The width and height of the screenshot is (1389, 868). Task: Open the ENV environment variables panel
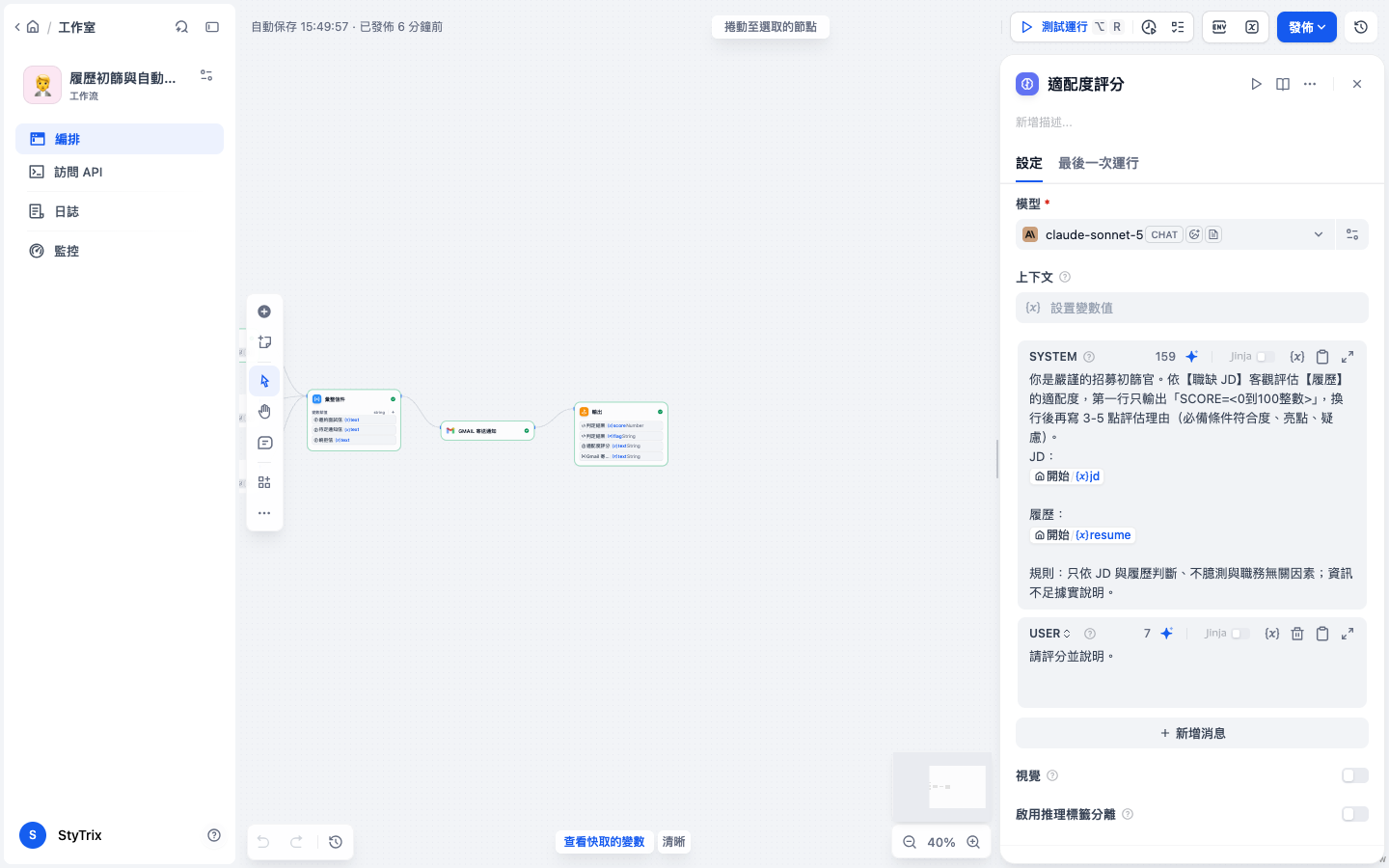pos(1219,27)
